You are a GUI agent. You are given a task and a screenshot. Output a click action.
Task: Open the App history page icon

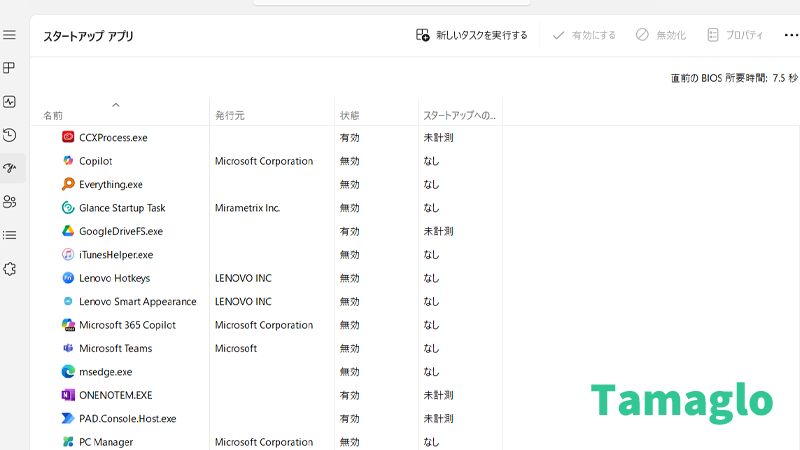tap(9, 135)
